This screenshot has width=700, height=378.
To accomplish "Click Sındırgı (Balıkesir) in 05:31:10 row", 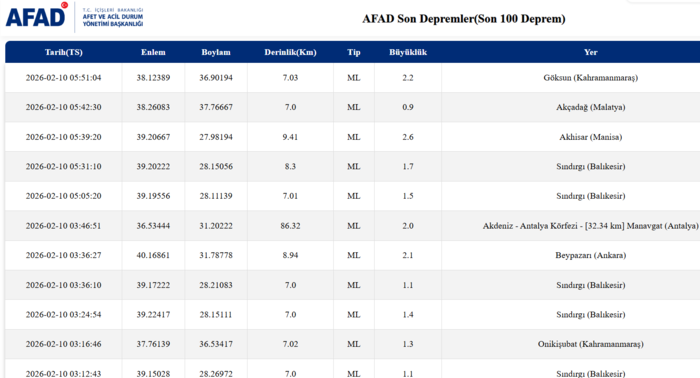I will click(590, 166).
